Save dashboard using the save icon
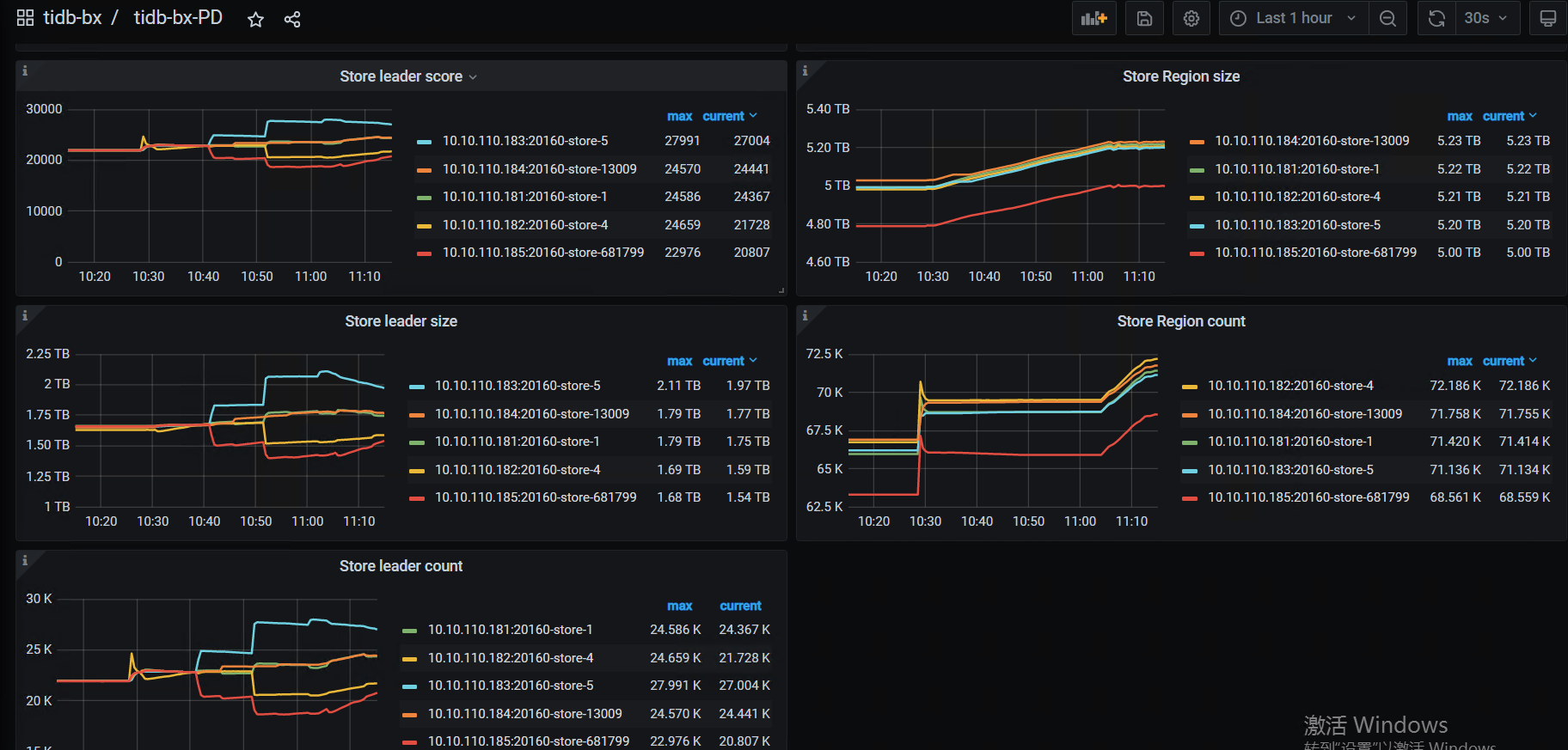 pos(1144,18)
